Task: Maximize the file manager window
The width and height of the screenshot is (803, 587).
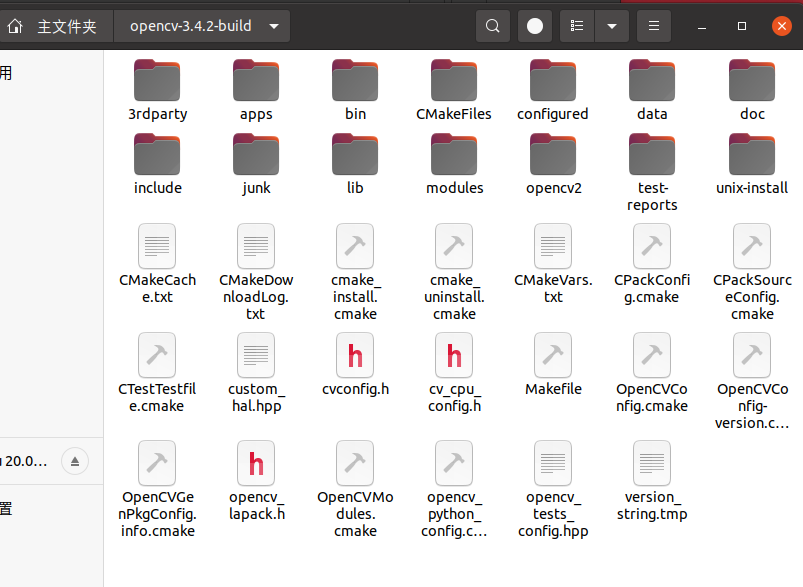Action: point(742,26)
